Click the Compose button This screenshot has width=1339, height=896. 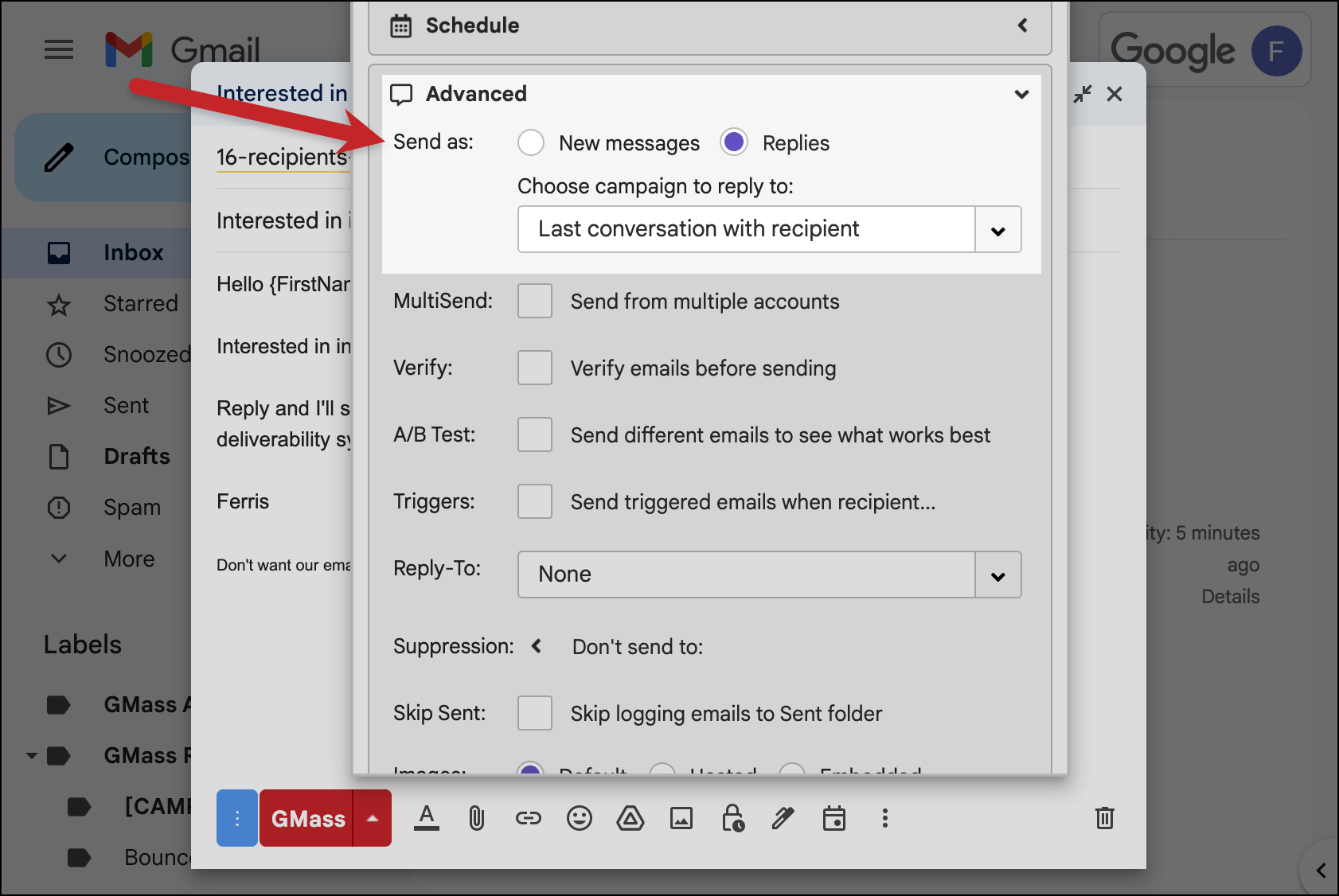[x=103, y=158]
